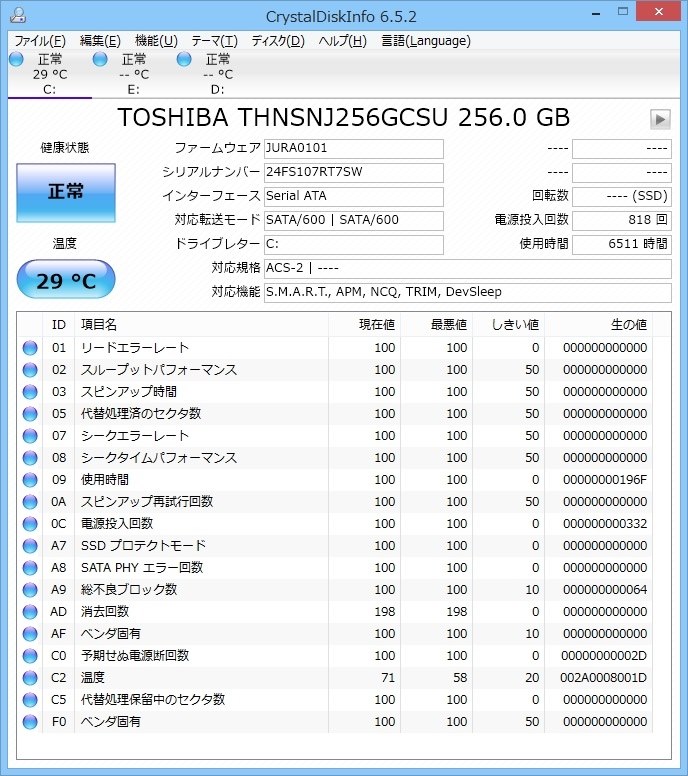Click the 生の値 column header
The height and width of the screenshot is (776, 688).
pyautogui.click(x=598, y=325)
